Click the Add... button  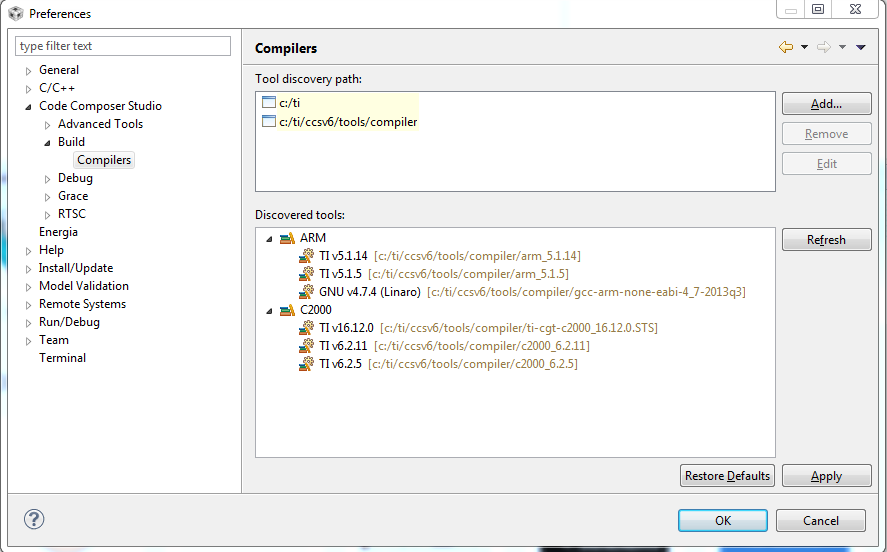(x=826, y=104)
